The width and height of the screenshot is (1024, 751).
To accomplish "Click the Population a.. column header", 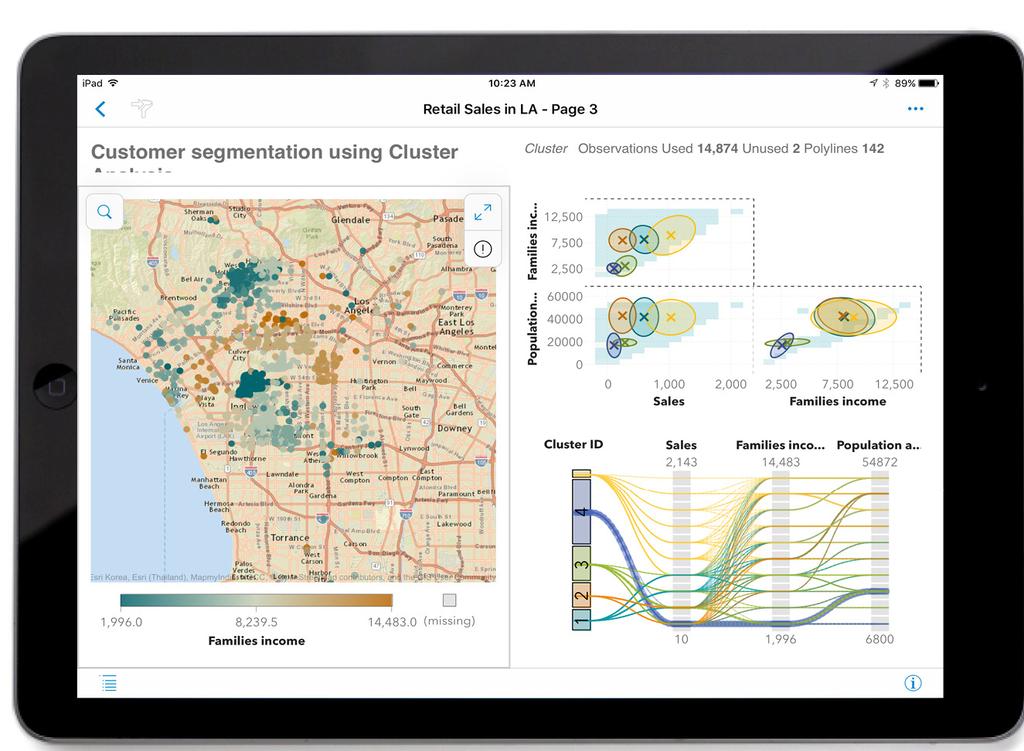I will (x=879, y=445).
